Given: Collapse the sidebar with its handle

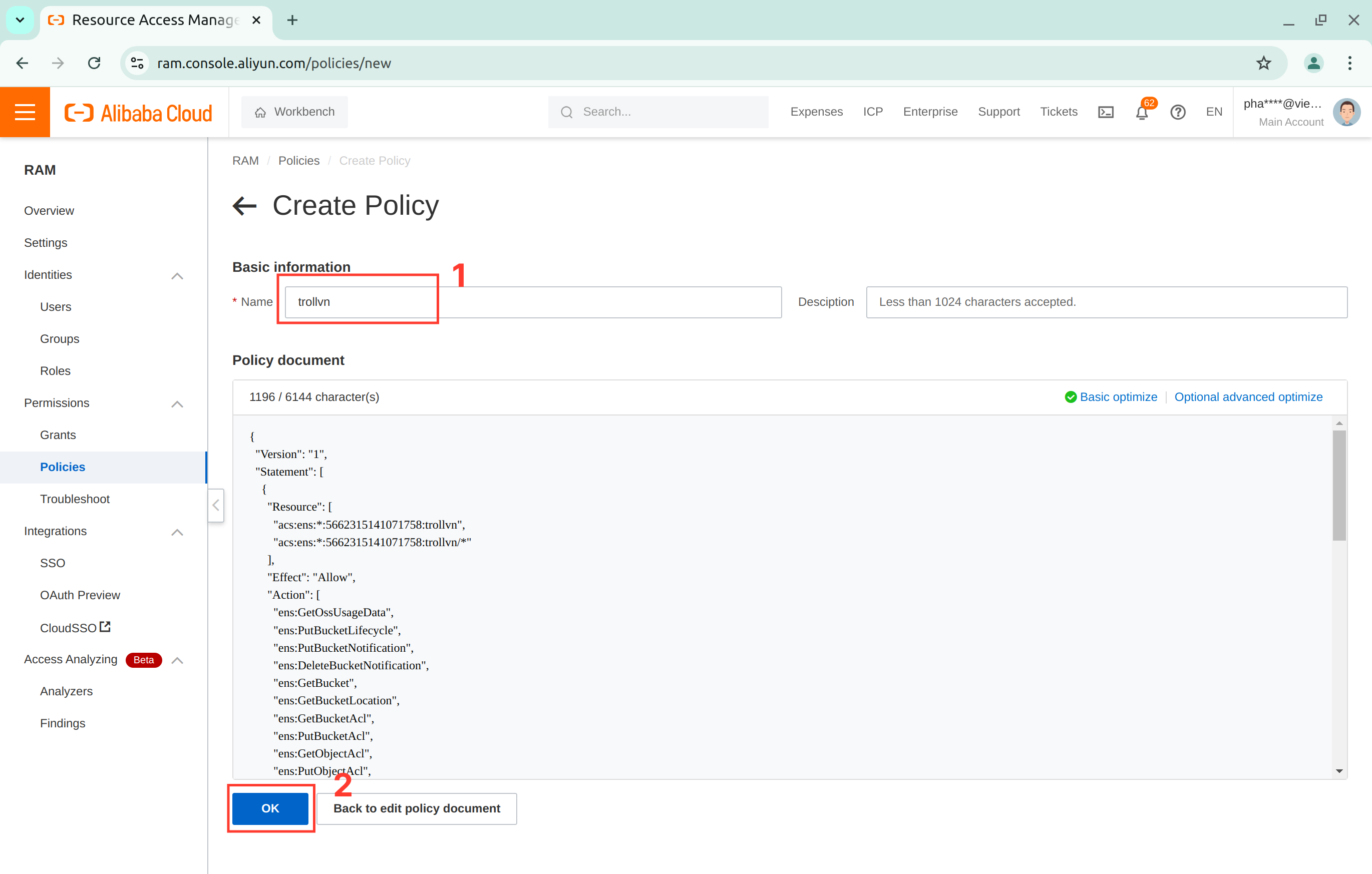Looking at the screenshot, I should tap(215, 506).
